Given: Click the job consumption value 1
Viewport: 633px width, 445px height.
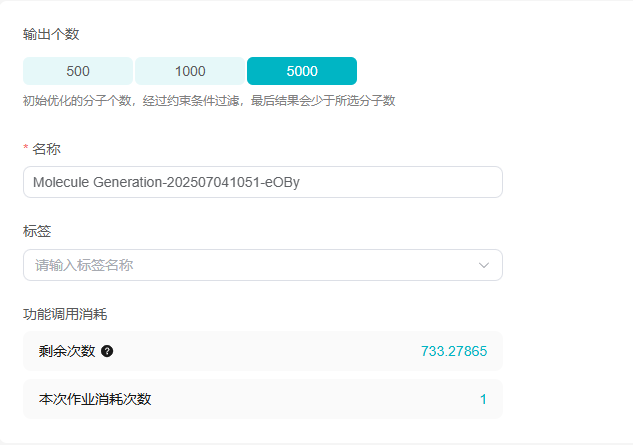Looking at the screenshot, I should 483,399.
